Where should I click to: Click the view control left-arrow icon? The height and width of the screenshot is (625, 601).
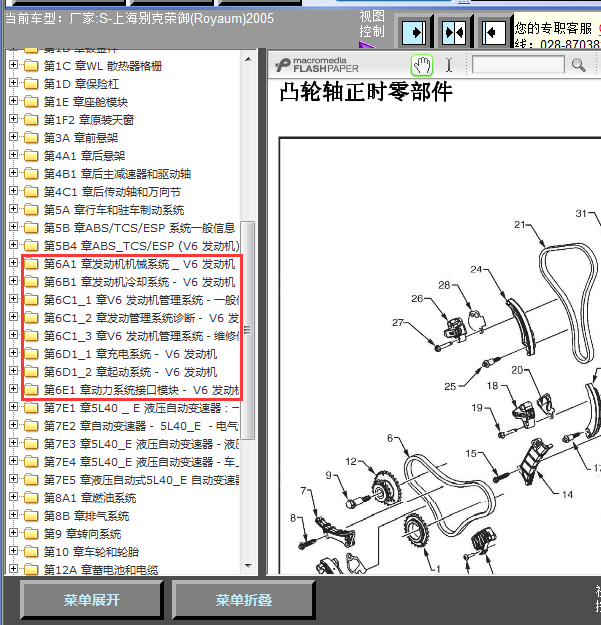[494, 32]
